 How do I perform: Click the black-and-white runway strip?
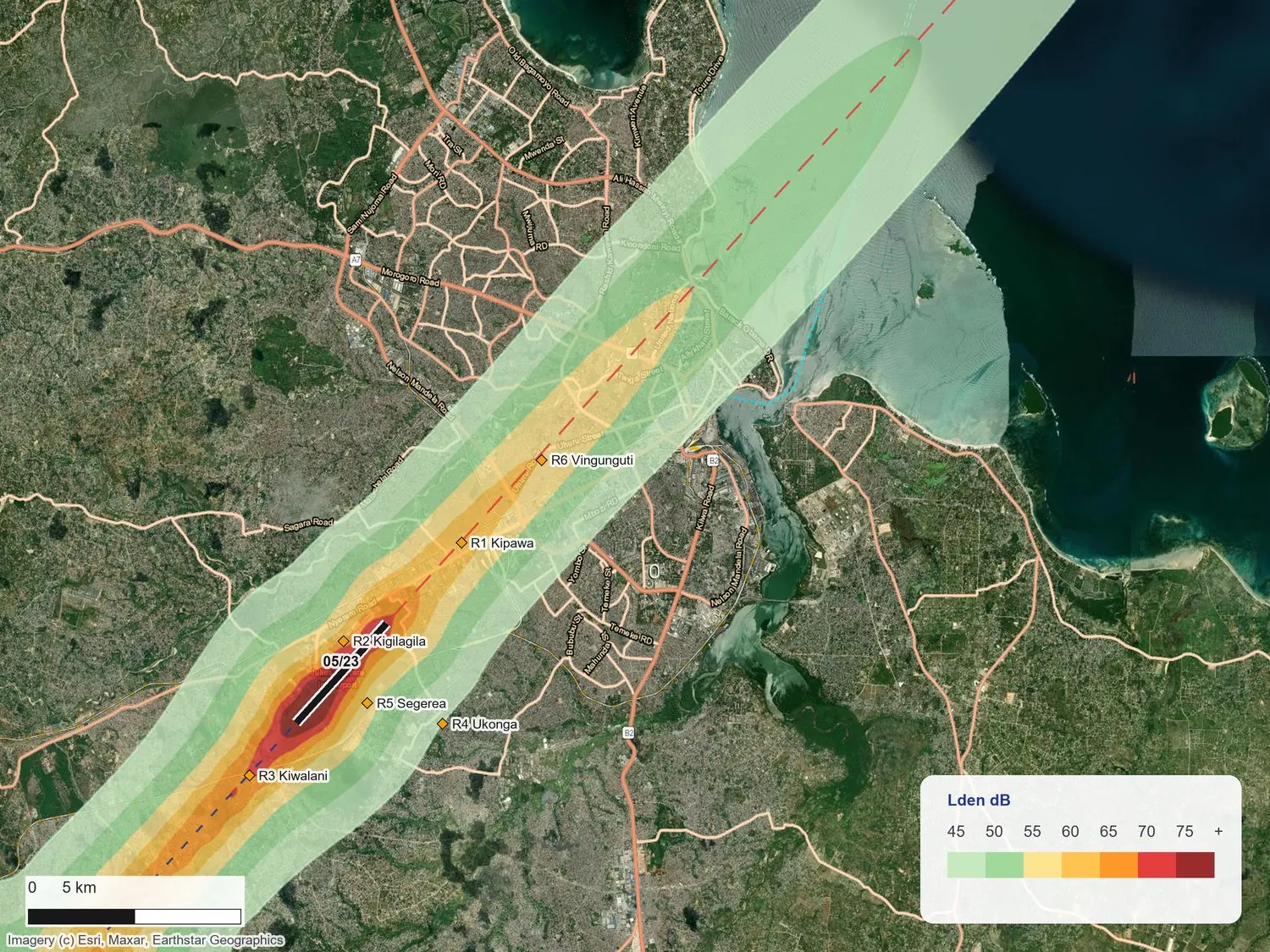(x=340, y=674)
